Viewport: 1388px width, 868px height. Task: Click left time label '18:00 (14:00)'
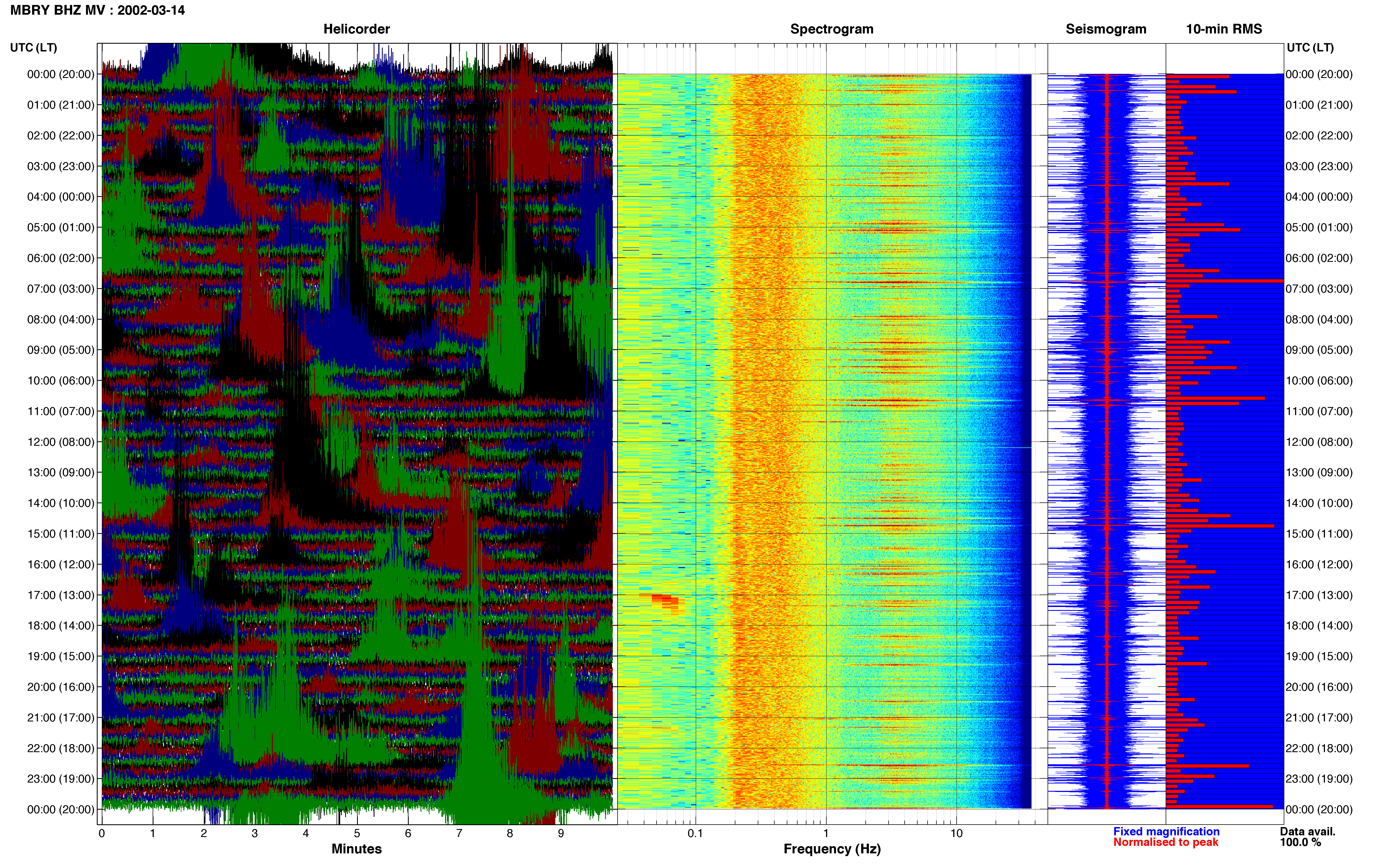[61, 626]
